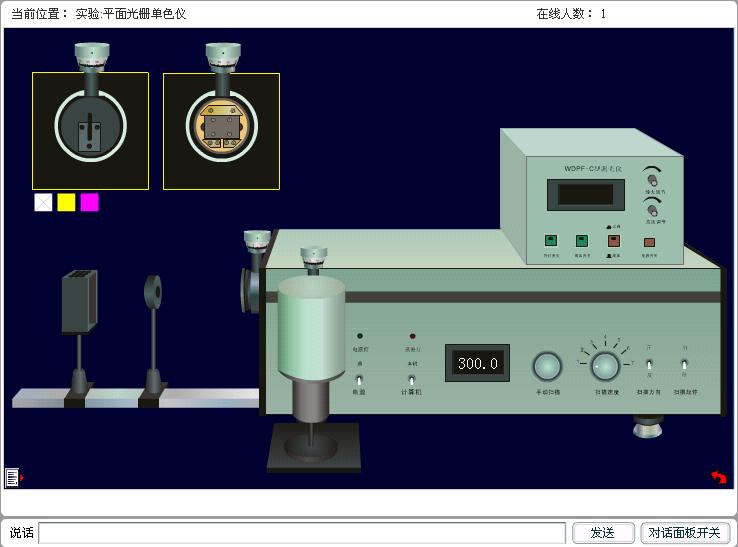
Task: Click the adjustable foot under the monochromator
Action: (x=648, y=430)
